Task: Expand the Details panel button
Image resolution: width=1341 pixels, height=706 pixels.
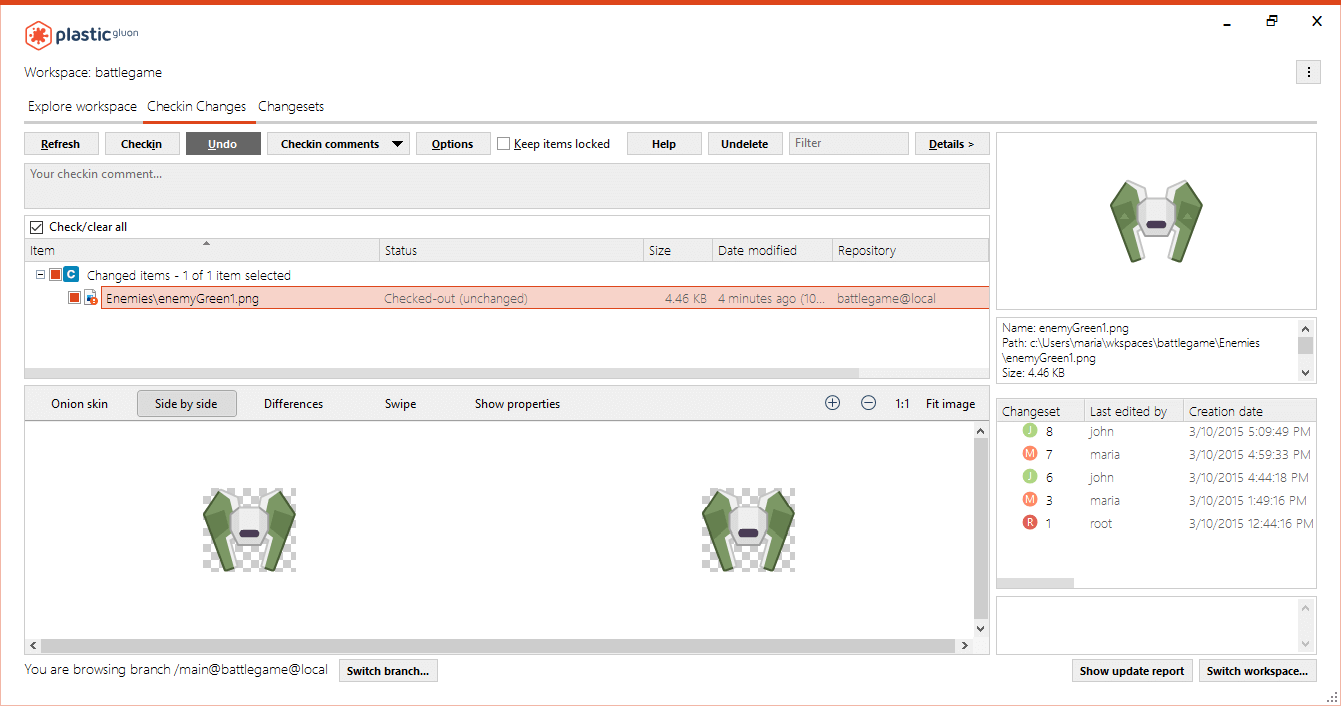Action: [952, 144]
